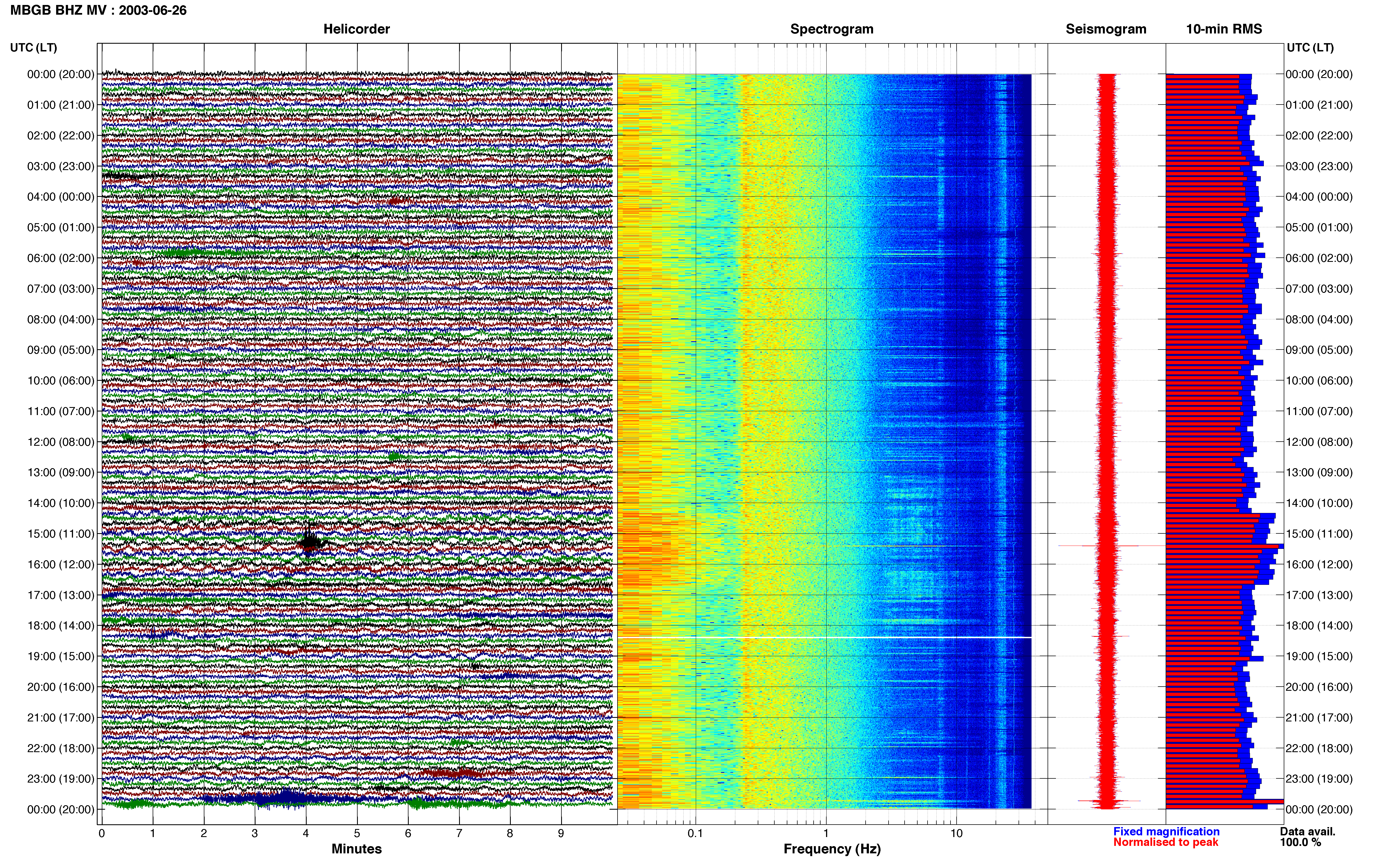The width and height of the screenshot is (1388, 868).
Task: Pick '05:00 (01:00)' on the Helicorder time axis
Action: tap(61, 227)
